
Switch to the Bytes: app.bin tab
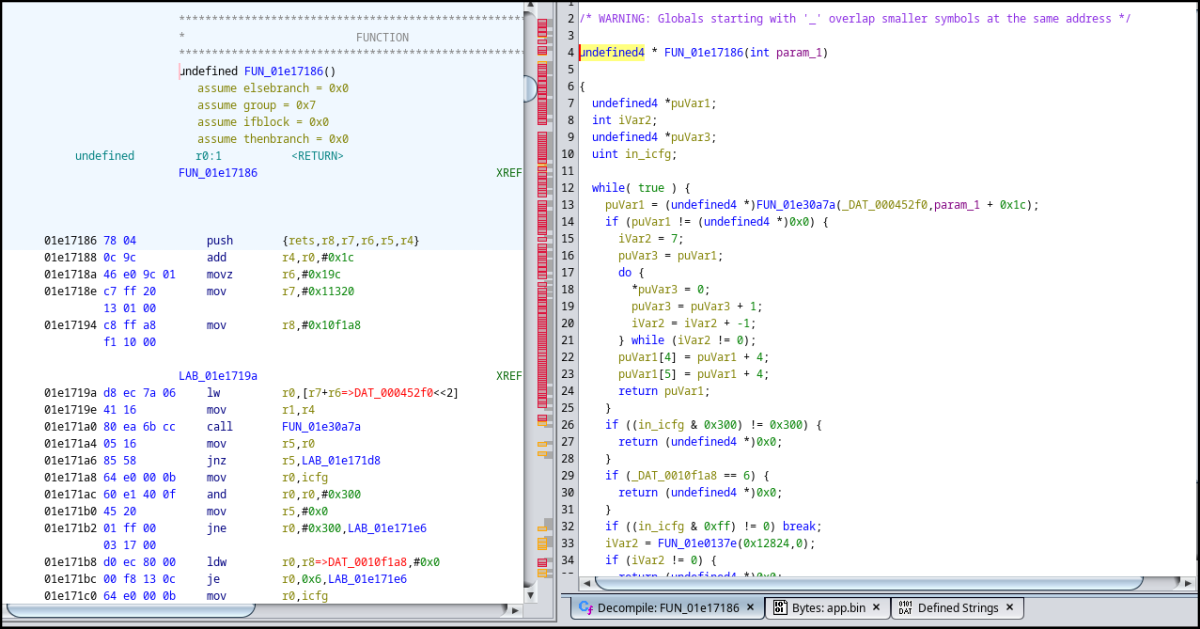coord(822,607)
